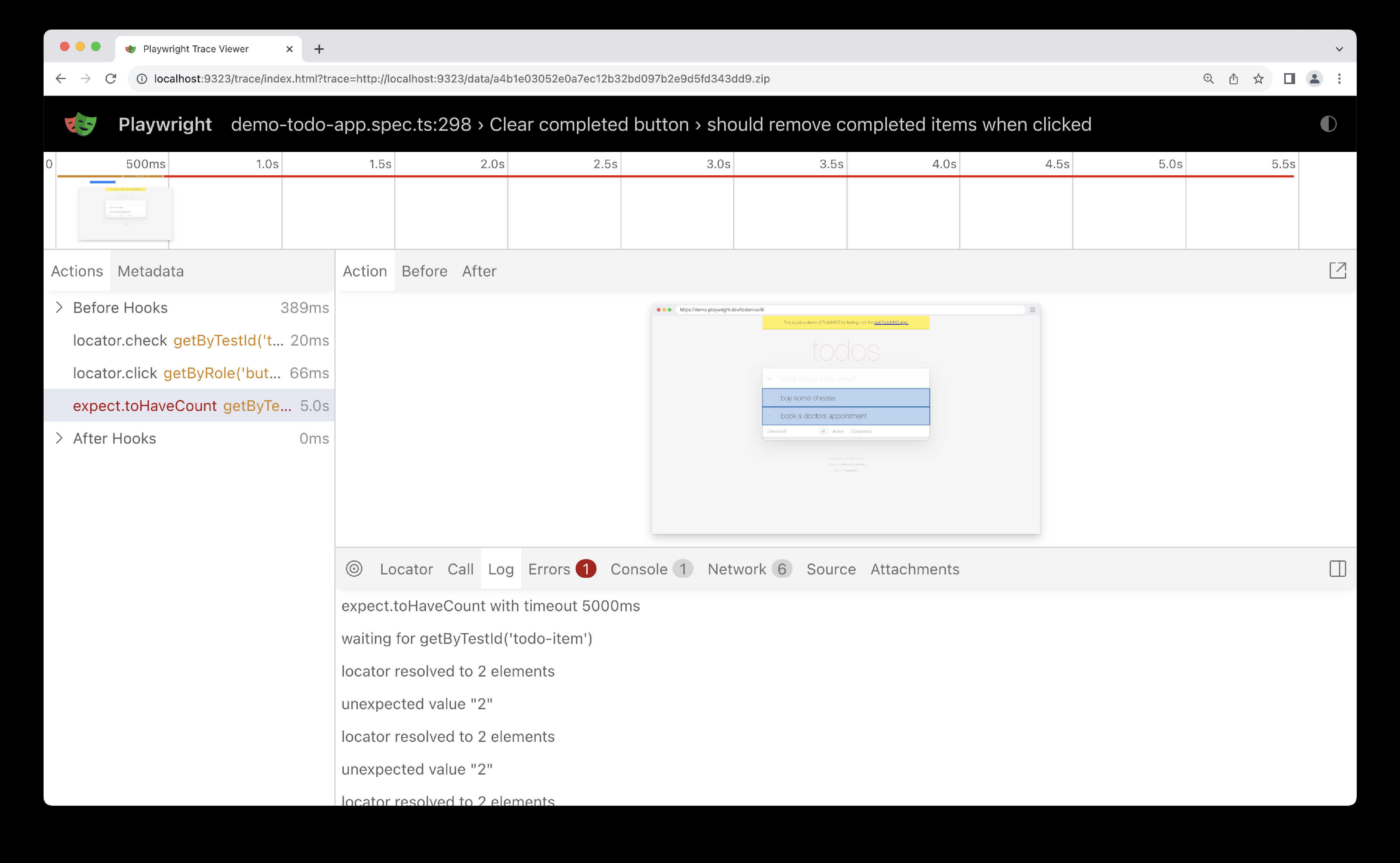This screenshot has height=863, width=1400.
Task: Select the expect.toHaveCount action row
Action: (189, 406)
